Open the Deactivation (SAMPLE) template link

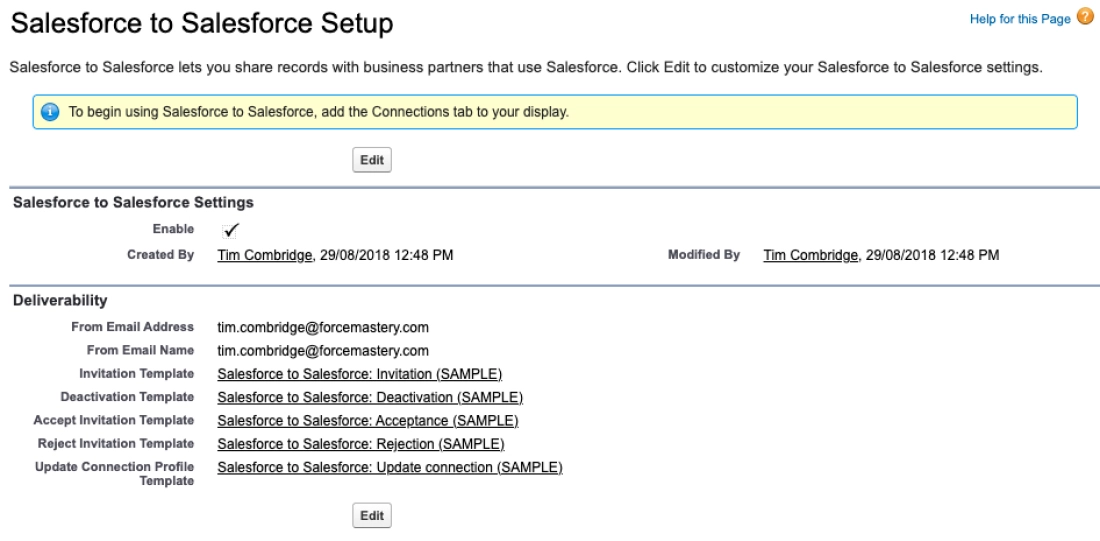tap(370, 397)
